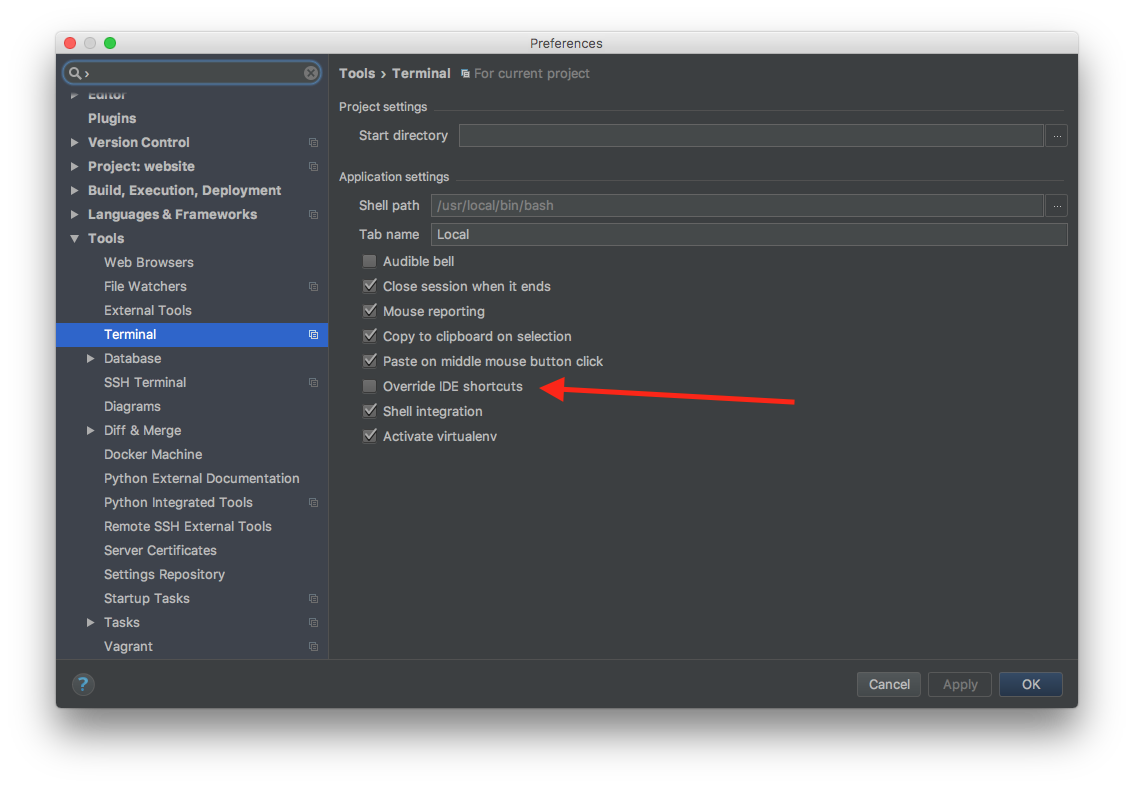Viewport: 1134px width, 788px height.
Task: Click project-level icon beside Version Control
Action: (x=313, y=142)
